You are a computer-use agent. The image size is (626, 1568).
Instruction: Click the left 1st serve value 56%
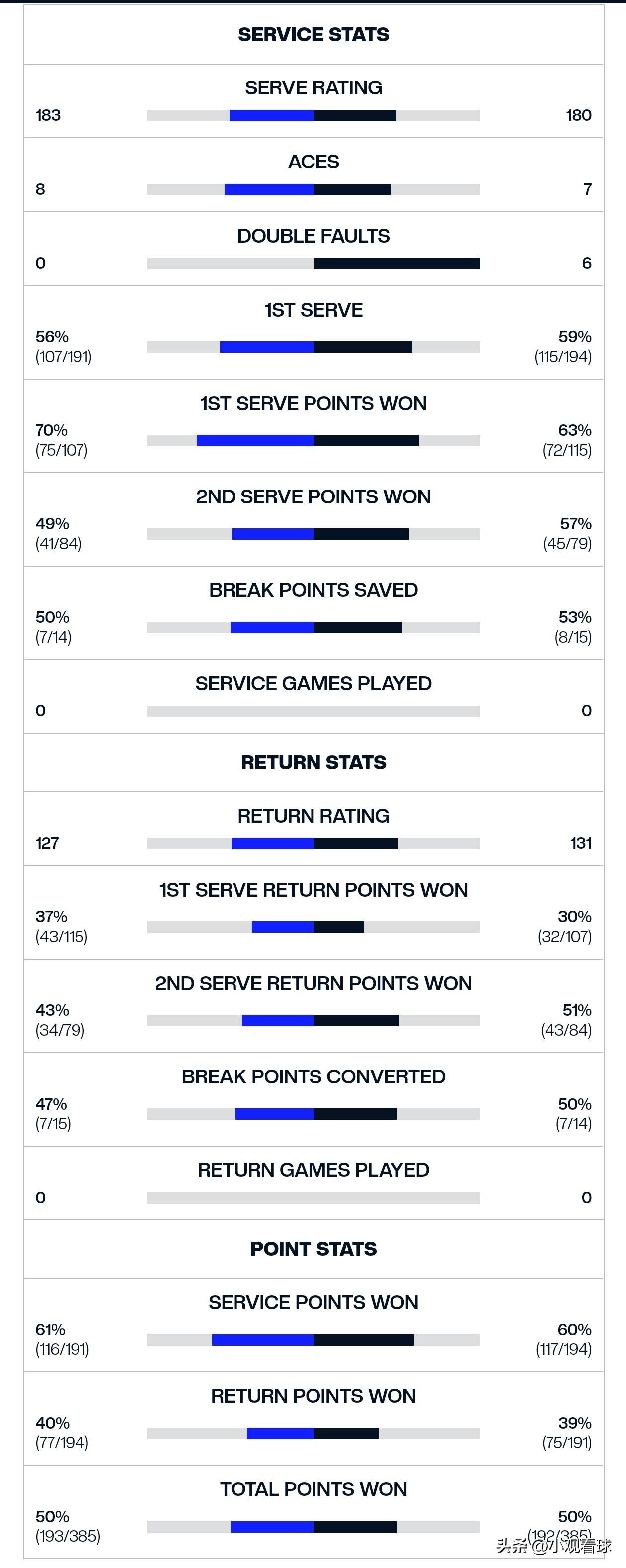tap(52, 337)
